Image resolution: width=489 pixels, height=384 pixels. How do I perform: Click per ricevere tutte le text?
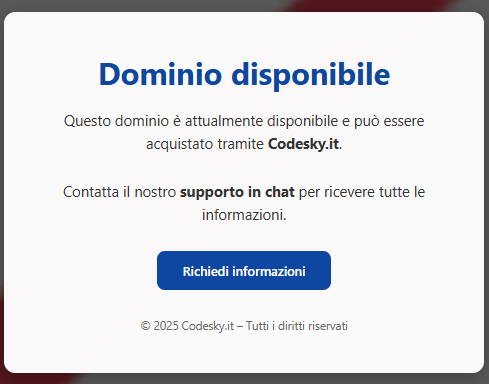pyautogui.click(x=362, y=192)
